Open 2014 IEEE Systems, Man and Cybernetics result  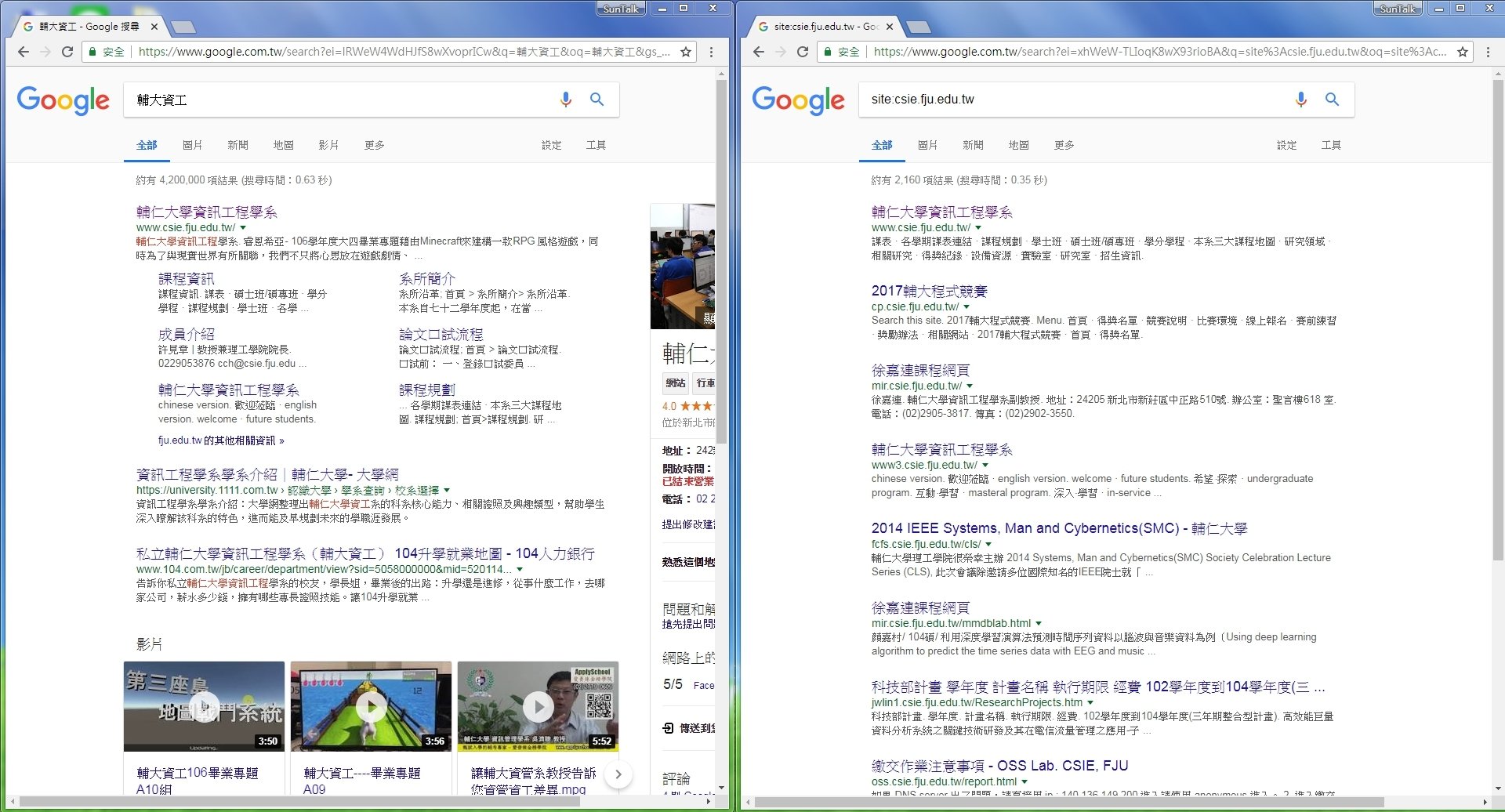[x=1059, y=528]
